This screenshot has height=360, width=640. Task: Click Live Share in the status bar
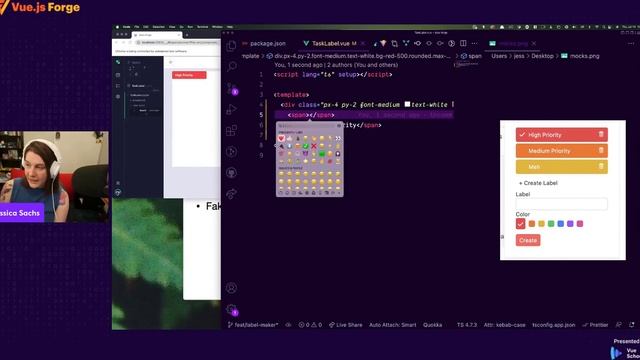click(346, 325)
